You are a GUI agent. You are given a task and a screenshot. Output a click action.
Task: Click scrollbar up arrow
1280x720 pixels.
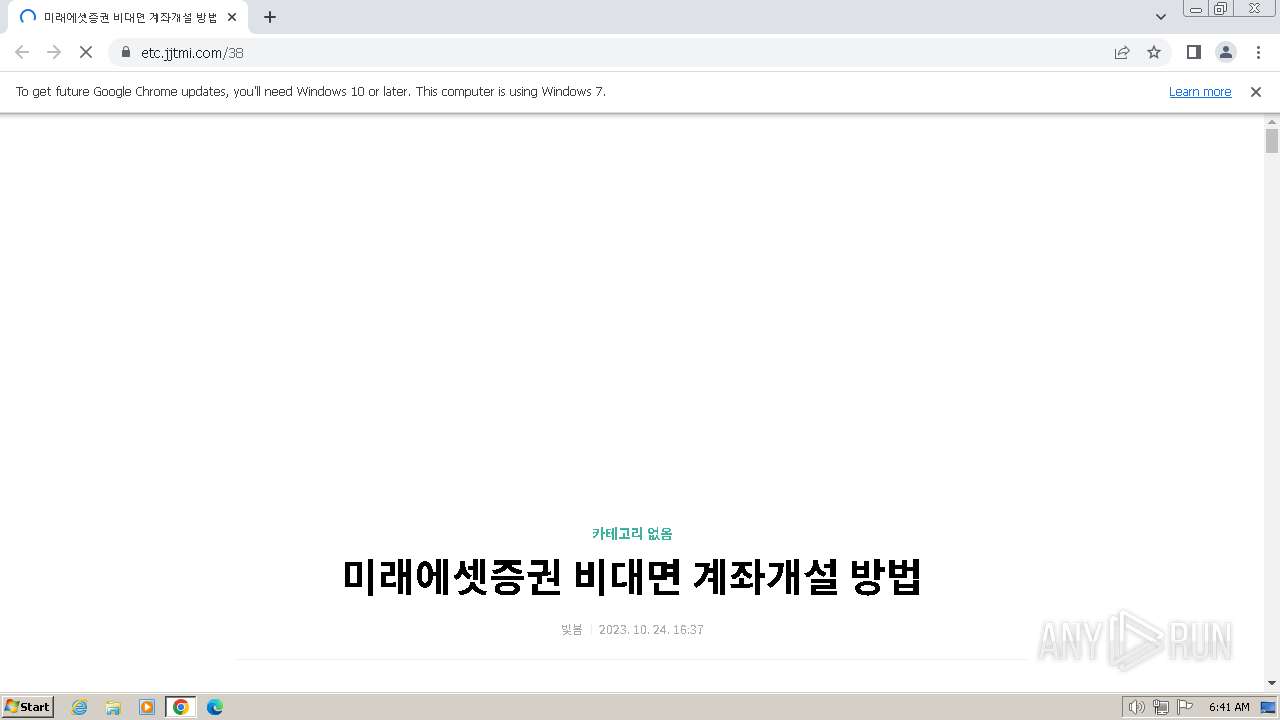tap(1272, 121)
